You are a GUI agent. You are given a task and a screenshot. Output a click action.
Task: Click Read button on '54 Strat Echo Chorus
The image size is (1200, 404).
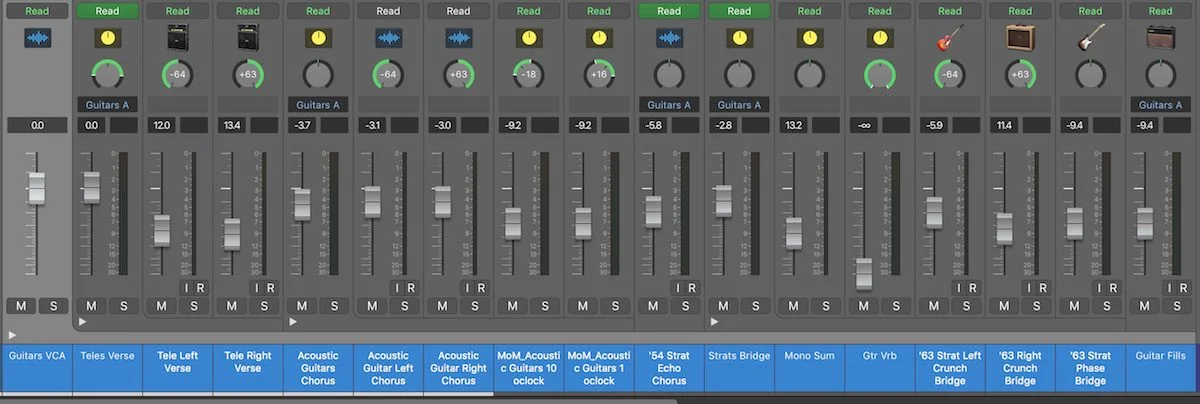(x=669, y=11)
